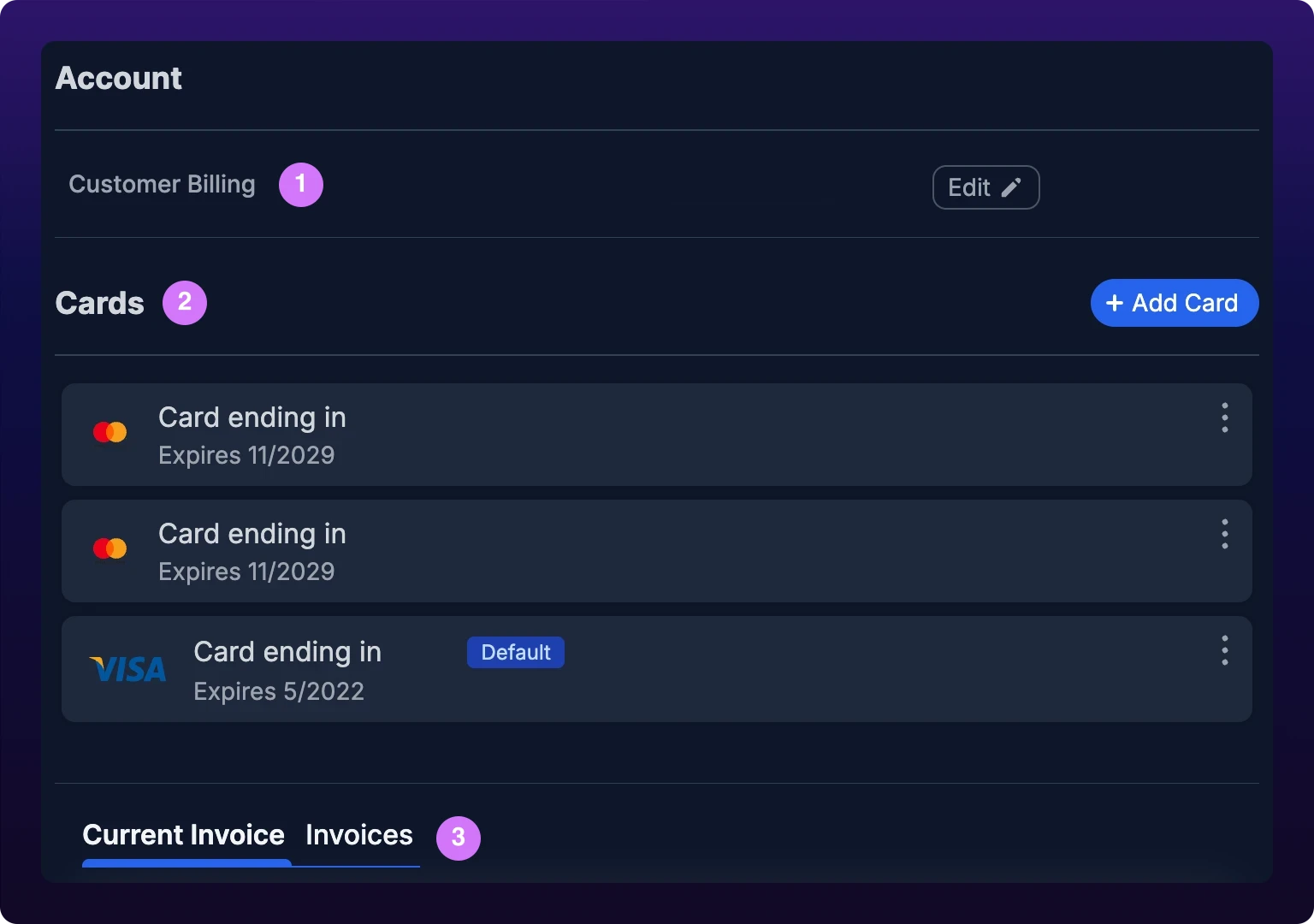The width and height of the screenshot is (1314, 924).
Task: Click the first Mastercard logo icon
Action: (109, 432)
